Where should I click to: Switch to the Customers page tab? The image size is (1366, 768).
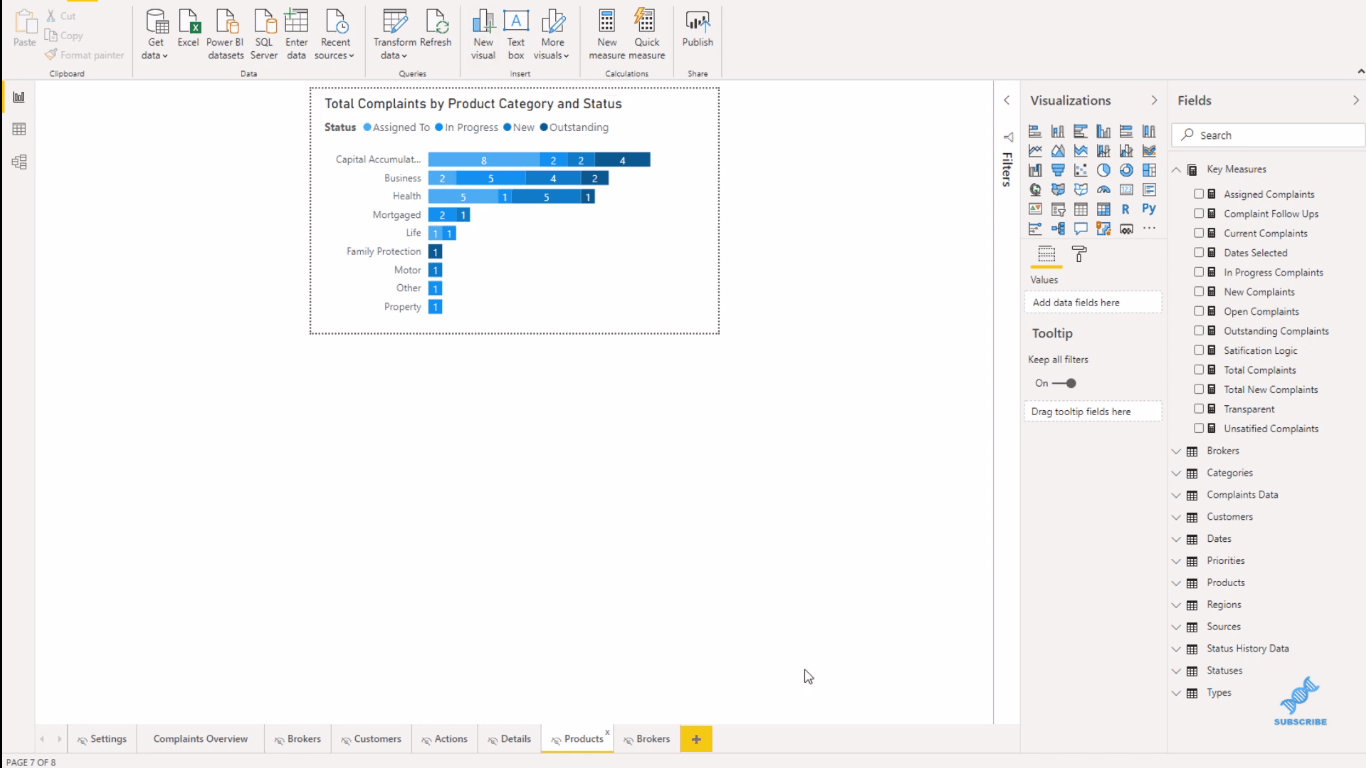tap(370, 739)
